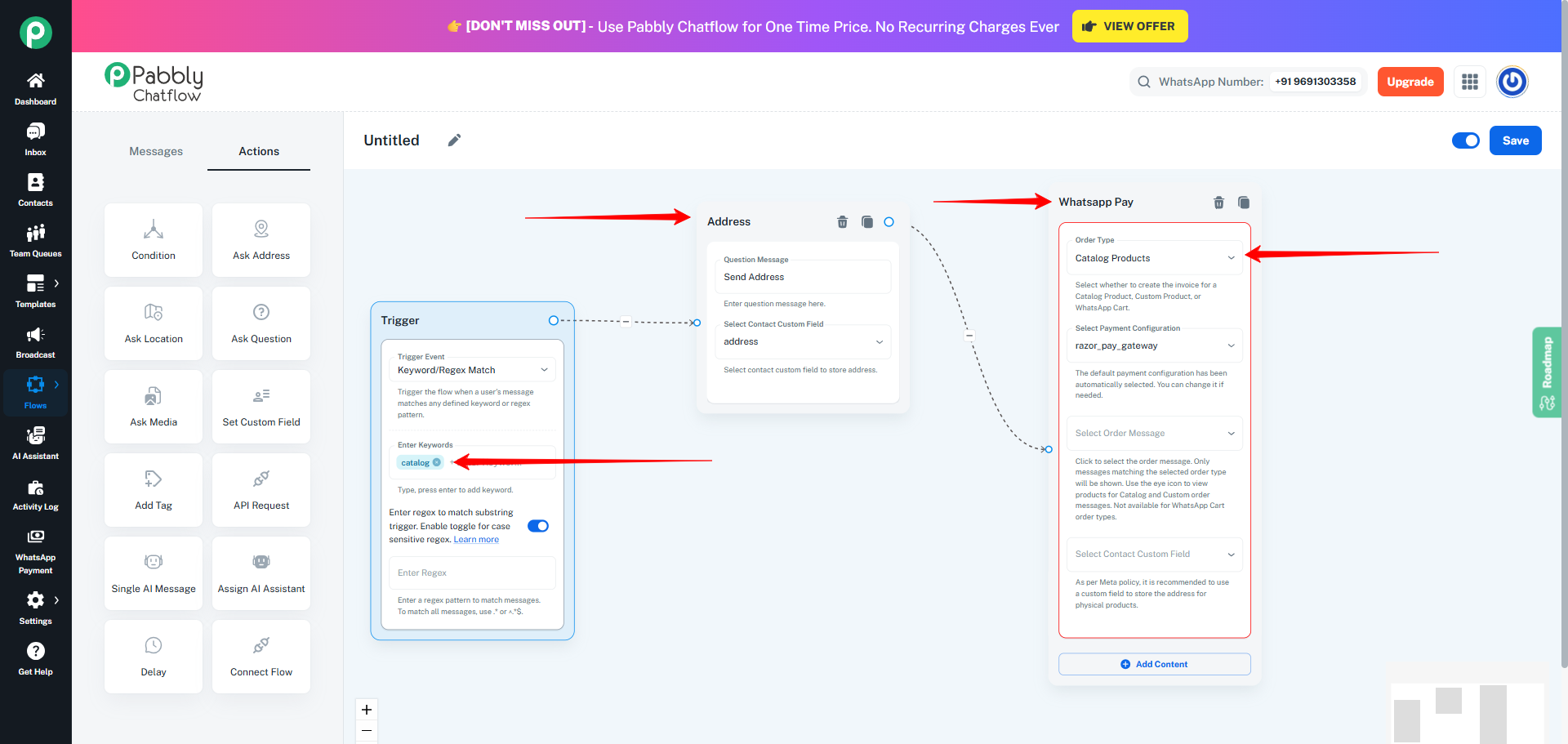
Task: Open Whatsapp Pay Contact Custom Field dropdown
Action: (x=1155, y=554)
